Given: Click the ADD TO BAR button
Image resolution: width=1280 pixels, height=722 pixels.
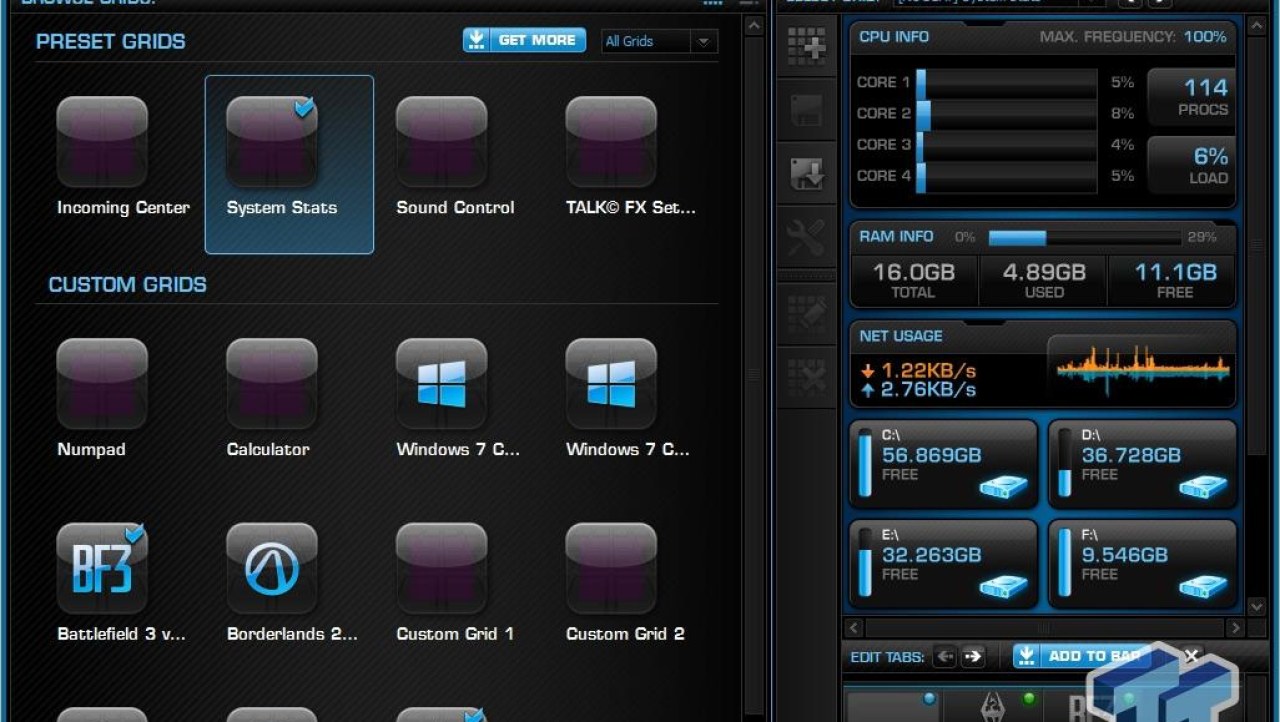Looking at the screenshot, I should coord(1083,656).
